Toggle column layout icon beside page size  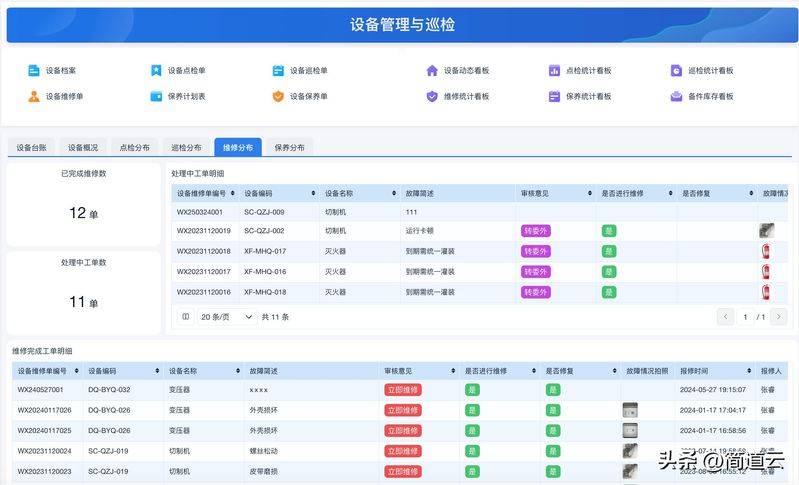[185, 317]
